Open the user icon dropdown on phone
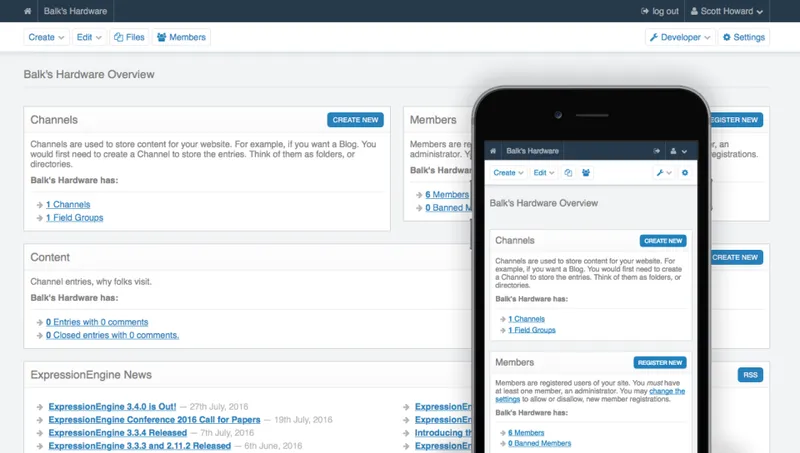800x453 pixels. [x=678, y=151]
